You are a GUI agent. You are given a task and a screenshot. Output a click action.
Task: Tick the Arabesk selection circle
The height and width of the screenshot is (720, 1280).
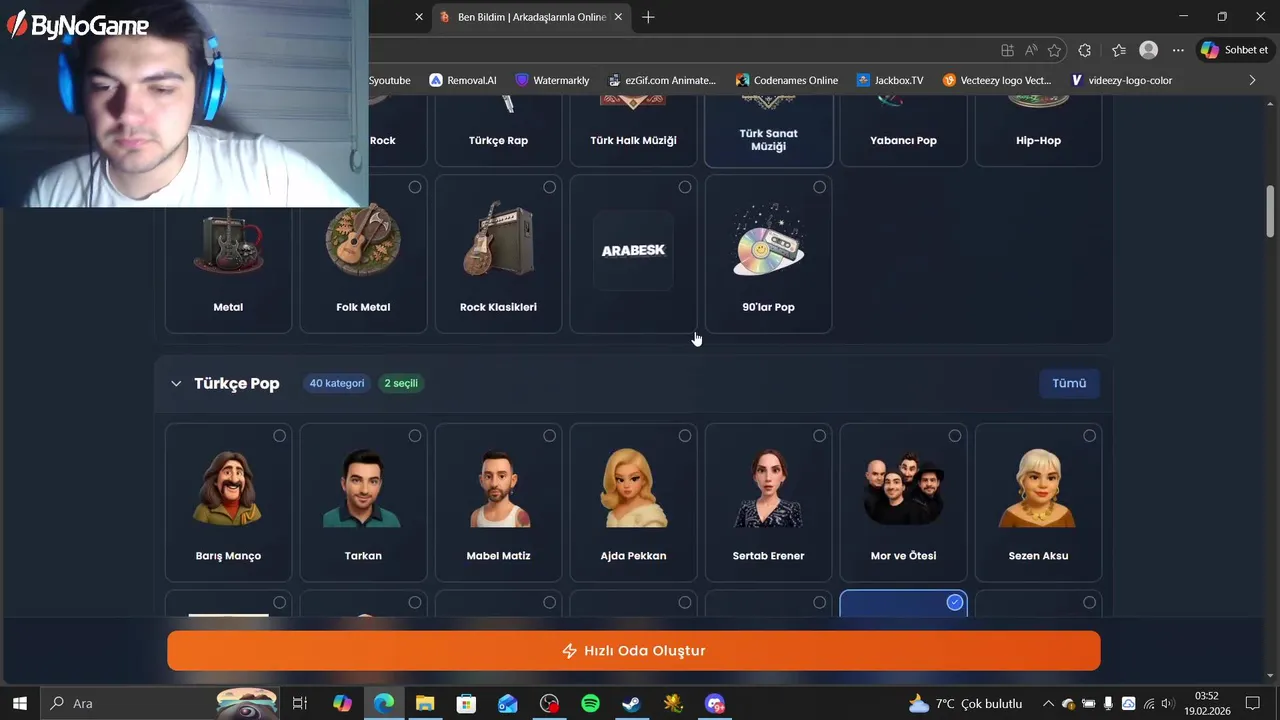tap(684, 187)
